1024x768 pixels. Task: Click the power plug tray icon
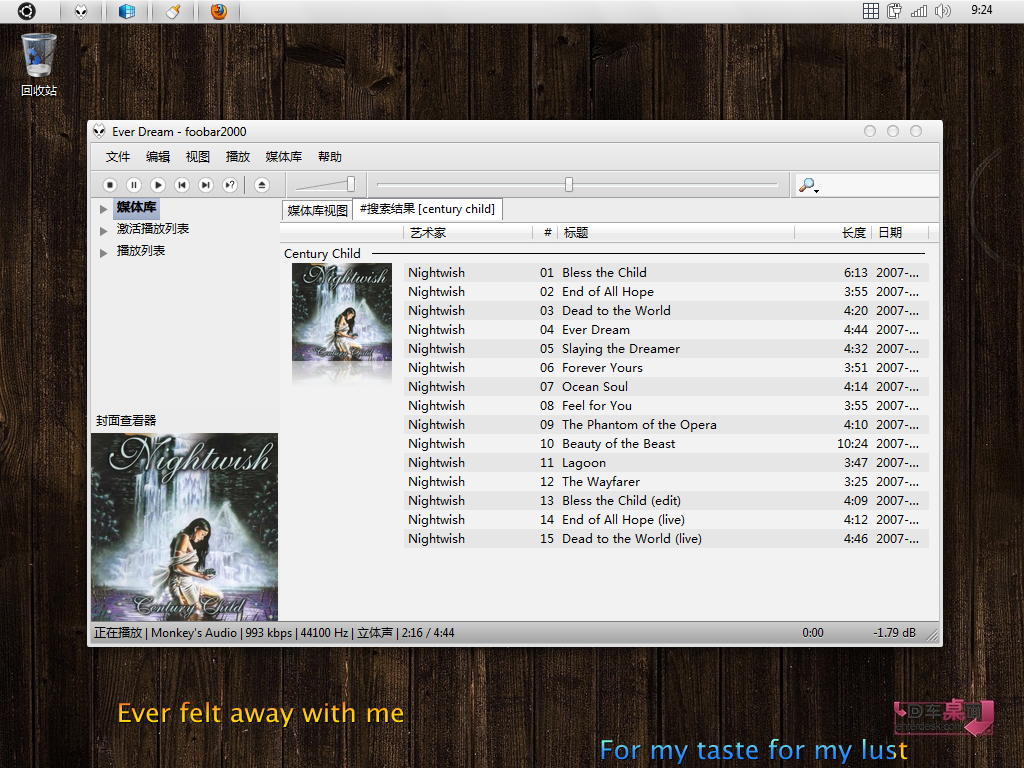[895, 10]
